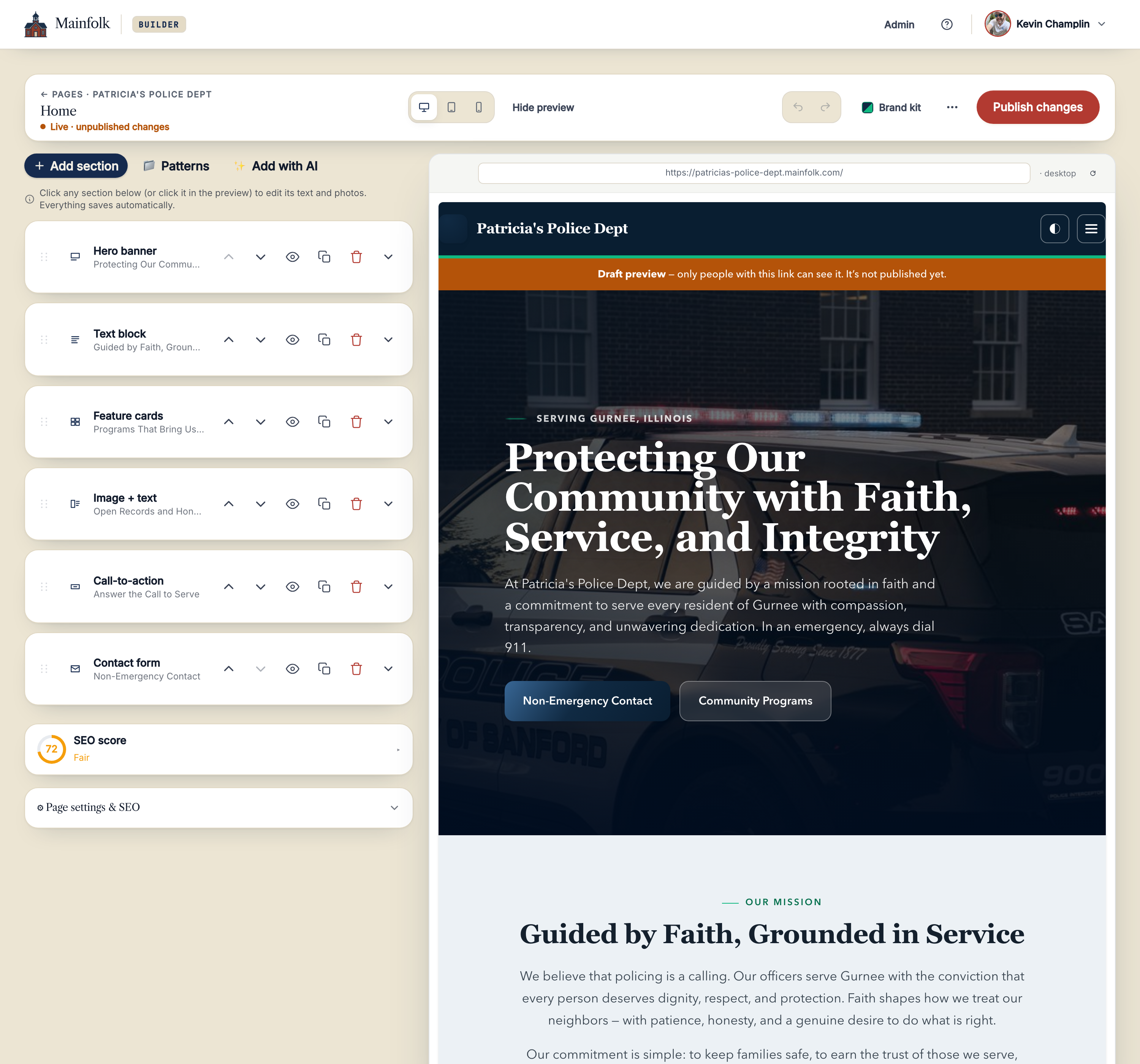Grab the Hero banner drag handle
Viewport: 1140px width, 1064px height.
(44, 257)
